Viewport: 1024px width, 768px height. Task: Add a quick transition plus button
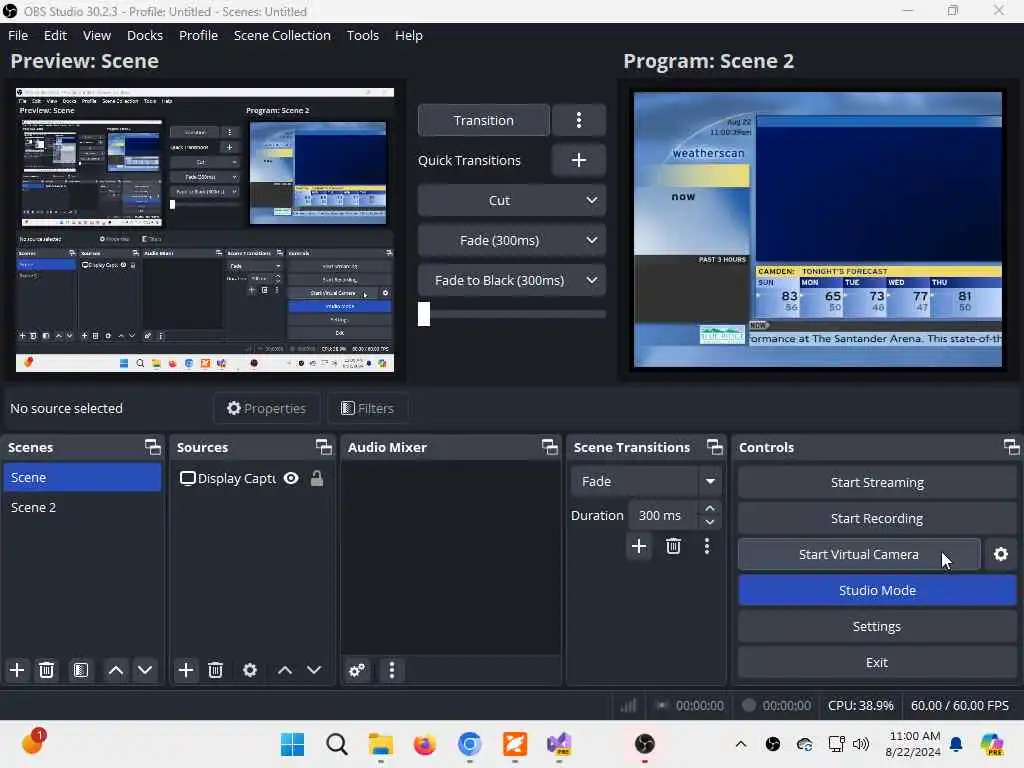point(579,160)
